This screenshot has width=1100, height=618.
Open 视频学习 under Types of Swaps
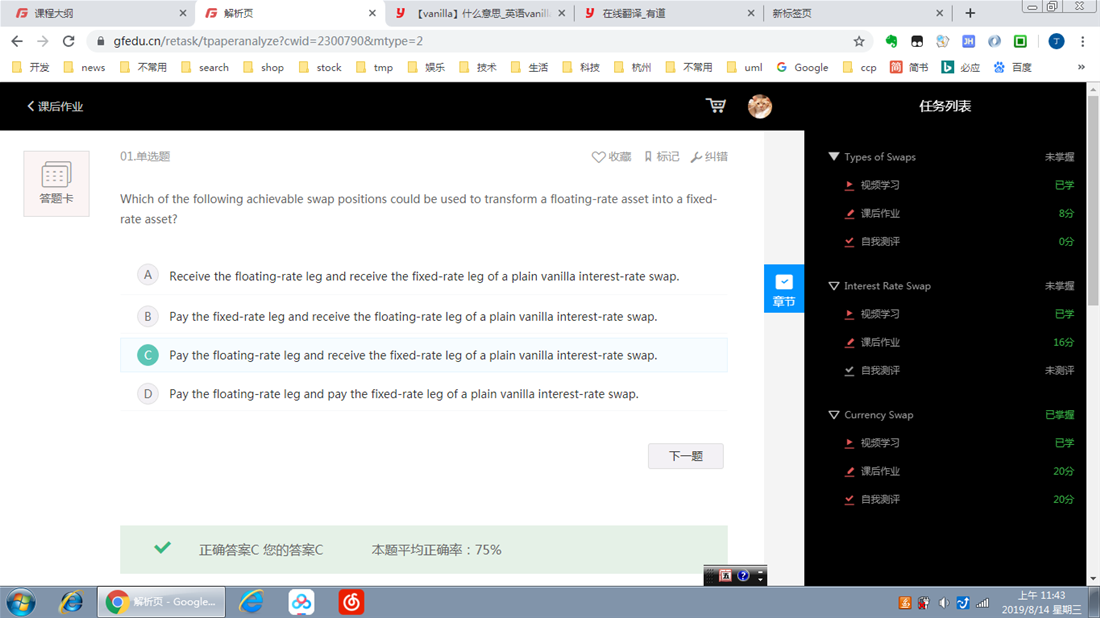(880, 185)
